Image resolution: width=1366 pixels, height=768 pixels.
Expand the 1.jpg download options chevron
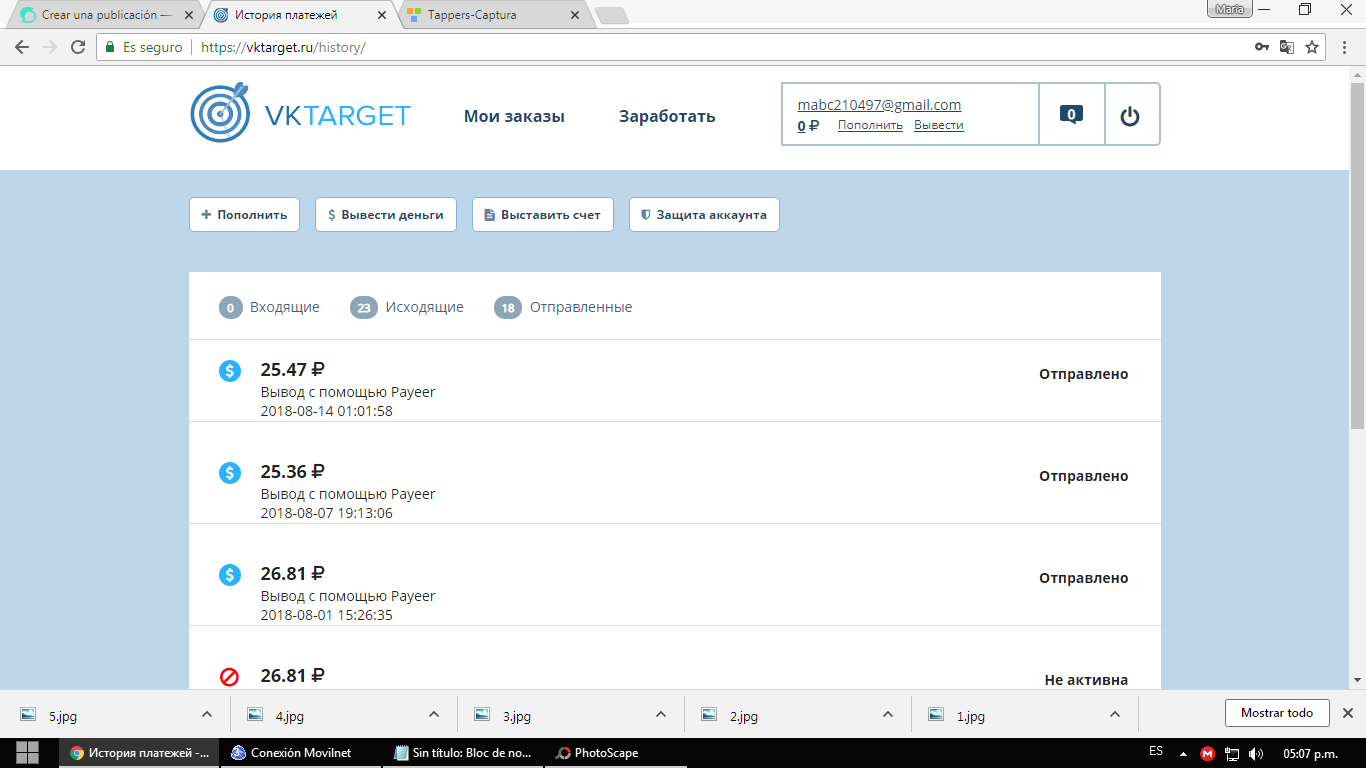pyautogui.click(x=1115, y=714)
